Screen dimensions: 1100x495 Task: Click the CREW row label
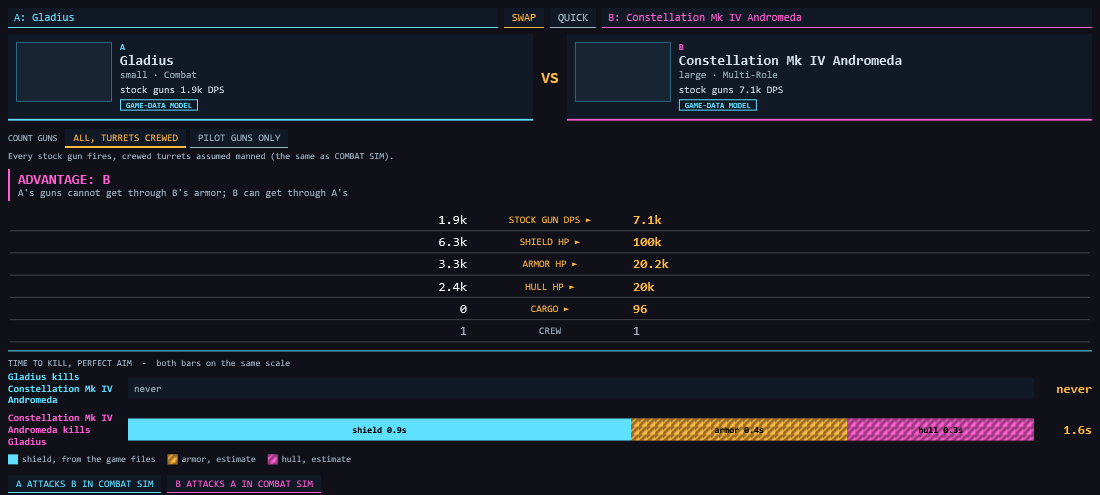click(550, 331)
